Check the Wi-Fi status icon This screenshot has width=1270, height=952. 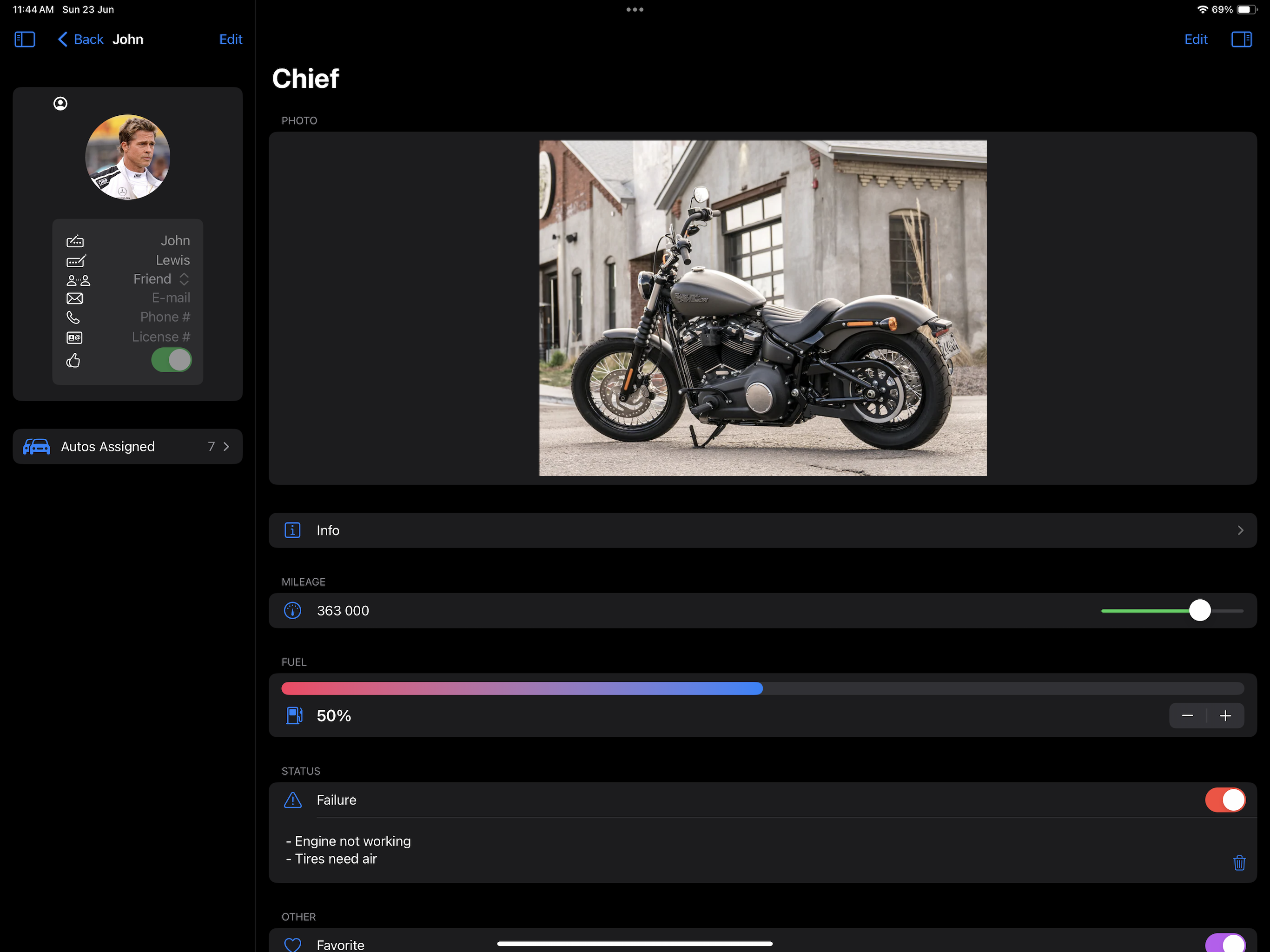(1202, 10)
